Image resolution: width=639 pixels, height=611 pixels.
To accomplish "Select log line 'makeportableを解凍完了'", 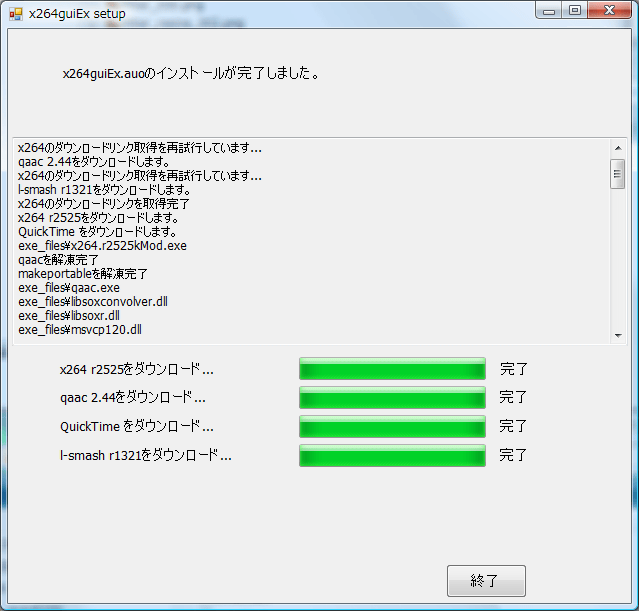I will [x=83, y=274].
